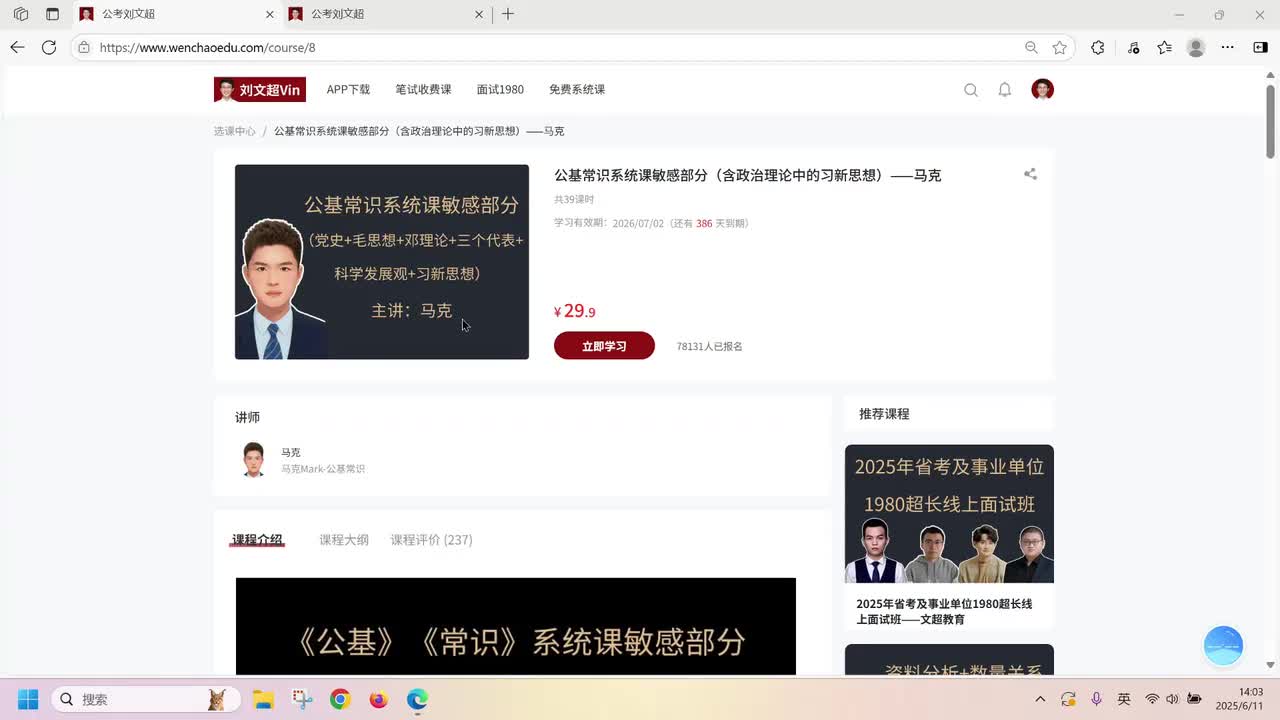1280x720 pixels.
Task: Switch input language 英 indicator
Action: (1124, 699)
